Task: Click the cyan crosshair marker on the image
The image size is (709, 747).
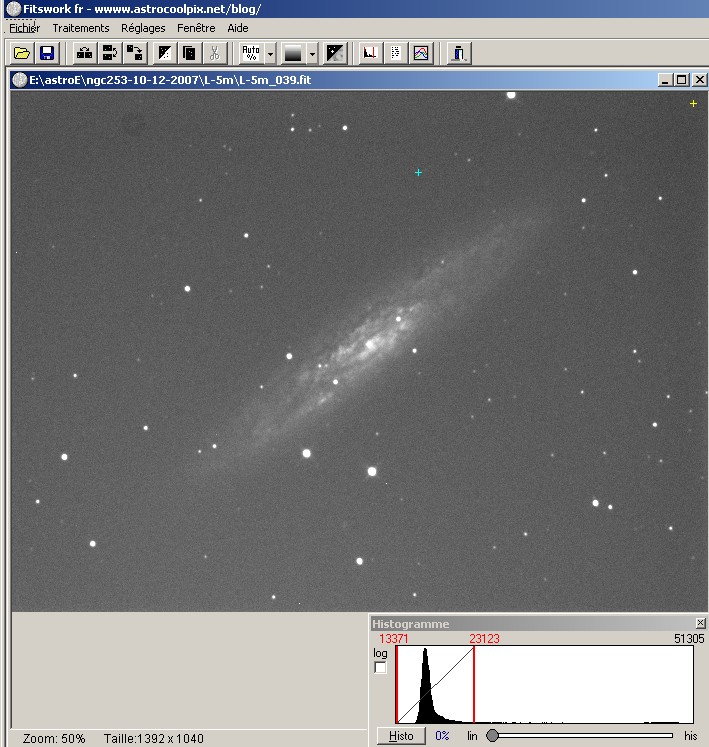Action: 418,172
